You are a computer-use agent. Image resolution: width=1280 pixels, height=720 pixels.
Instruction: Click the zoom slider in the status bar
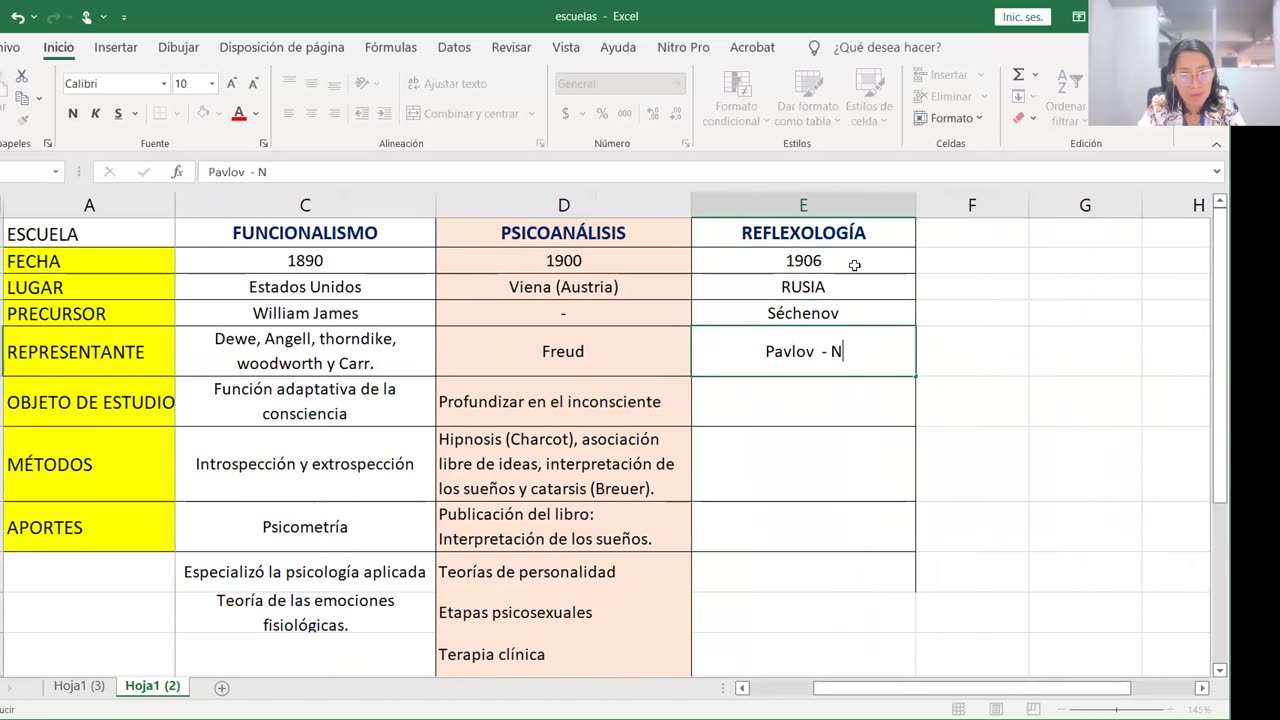(x=1117, y=709)
